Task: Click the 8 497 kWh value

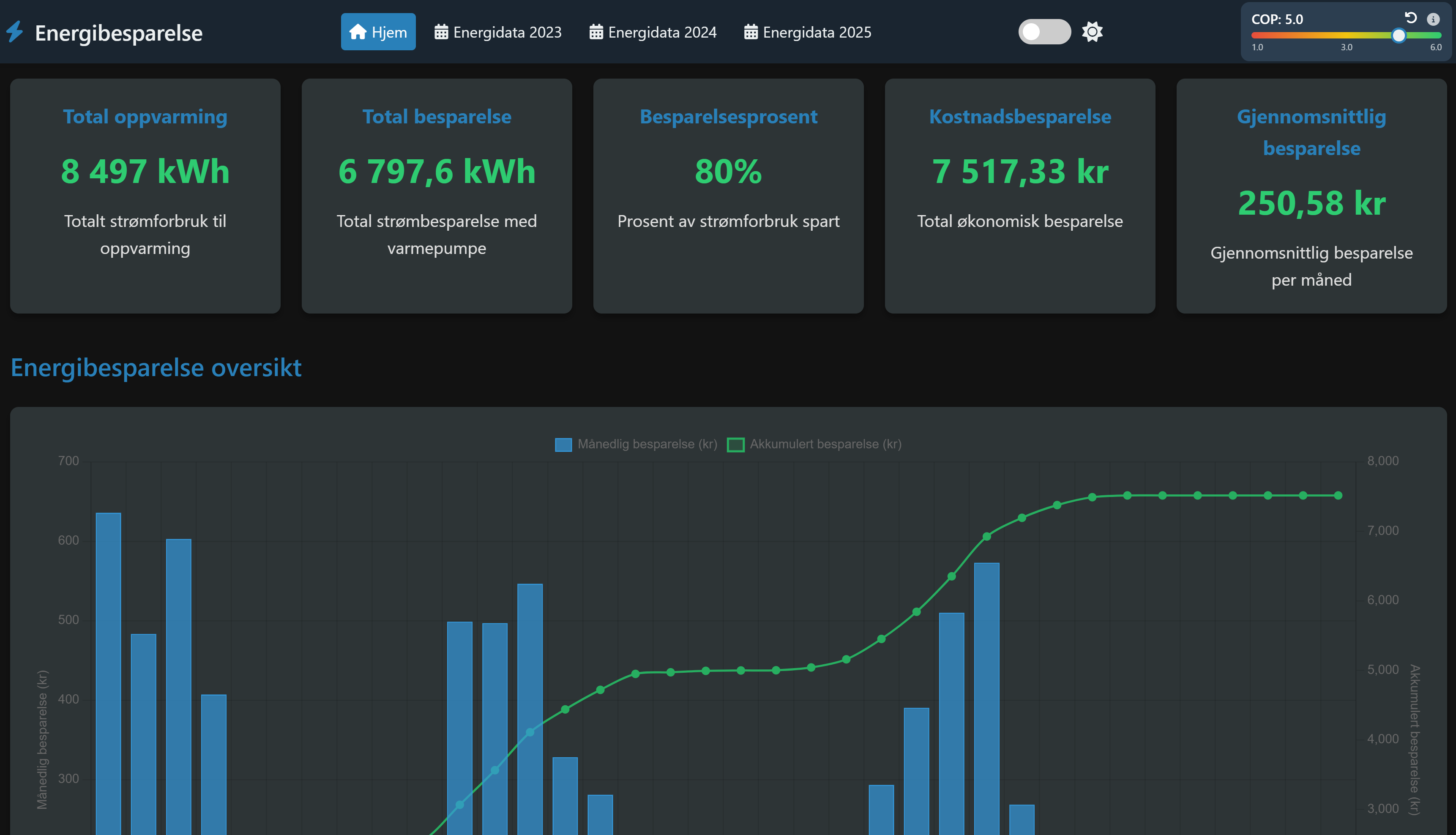Action: pos(145,172)
